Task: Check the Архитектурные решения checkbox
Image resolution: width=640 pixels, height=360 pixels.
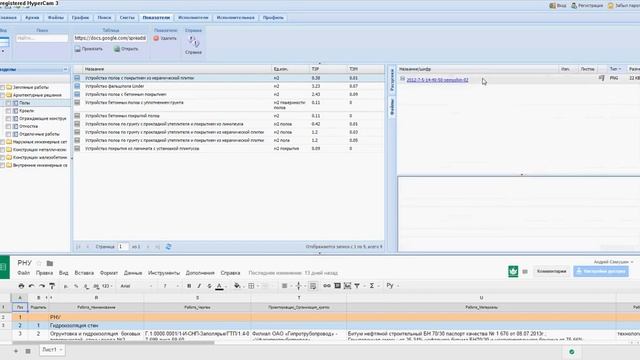Action: (x=2, y=95)
